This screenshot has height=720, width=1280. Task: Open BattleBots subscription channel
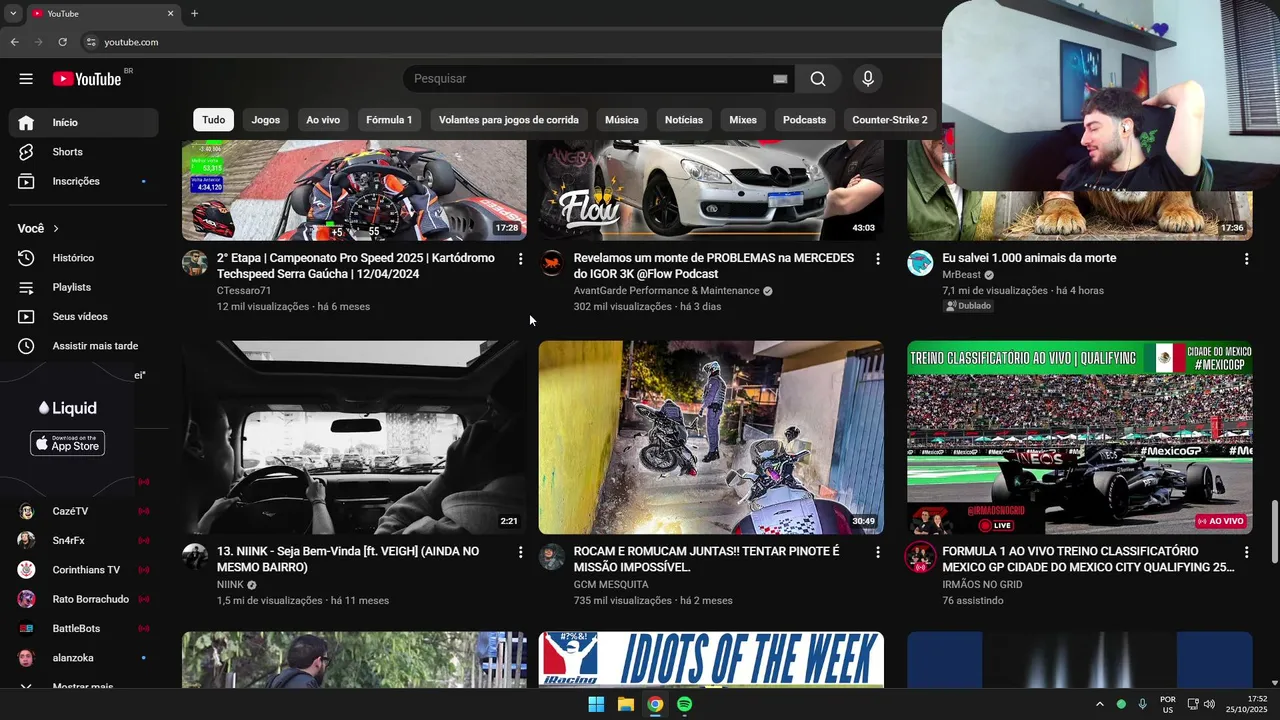pyautogui.click(x=83, y=629)
